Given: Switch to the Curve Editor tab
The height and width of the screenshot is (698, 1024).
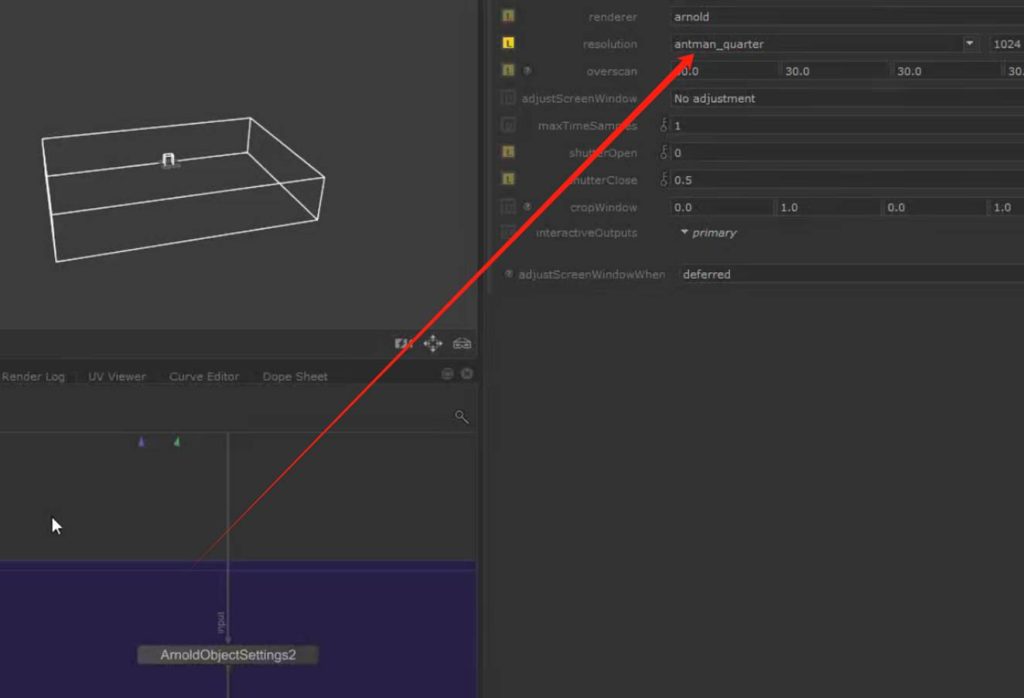Looking at the screenshot, I should click(x=204, y=377).
